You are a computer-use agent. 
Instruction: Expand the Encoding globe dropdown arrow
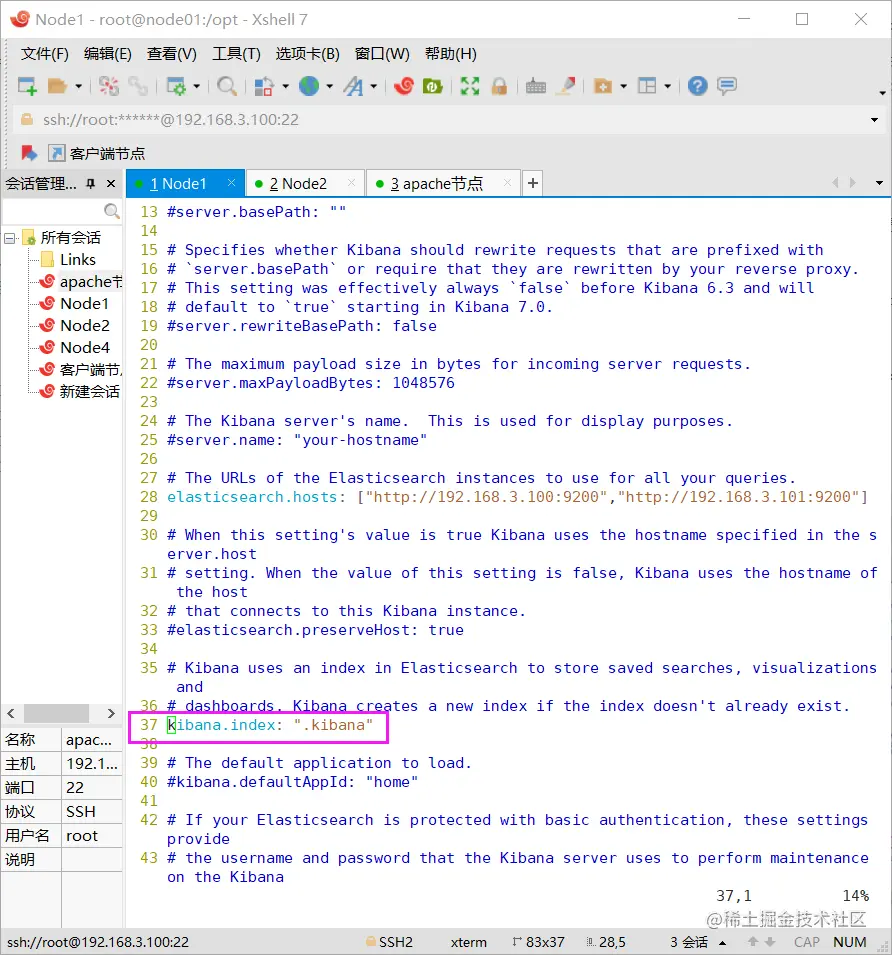[x=329, y=86]
